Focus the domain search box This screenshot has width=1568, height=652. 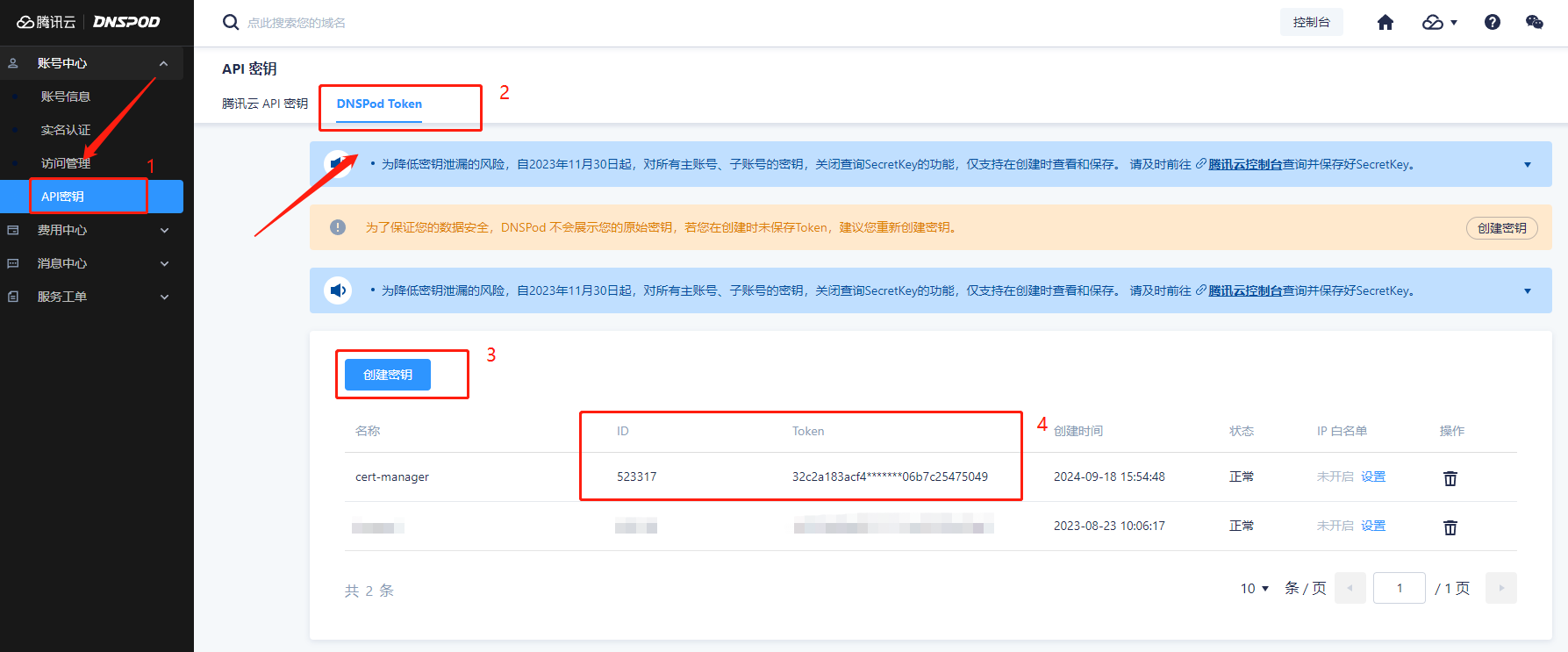click(x=297, y=23)
